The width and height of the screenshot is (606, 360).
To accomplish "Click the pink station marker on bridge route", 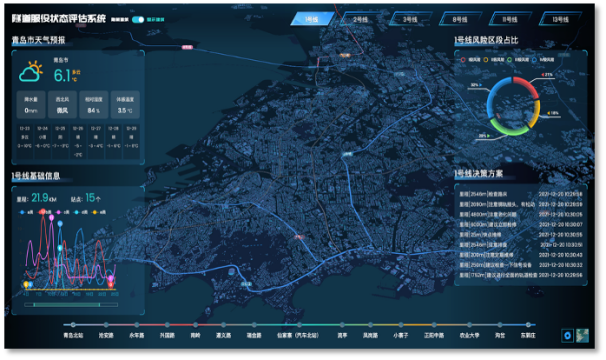I will point(187,47).
